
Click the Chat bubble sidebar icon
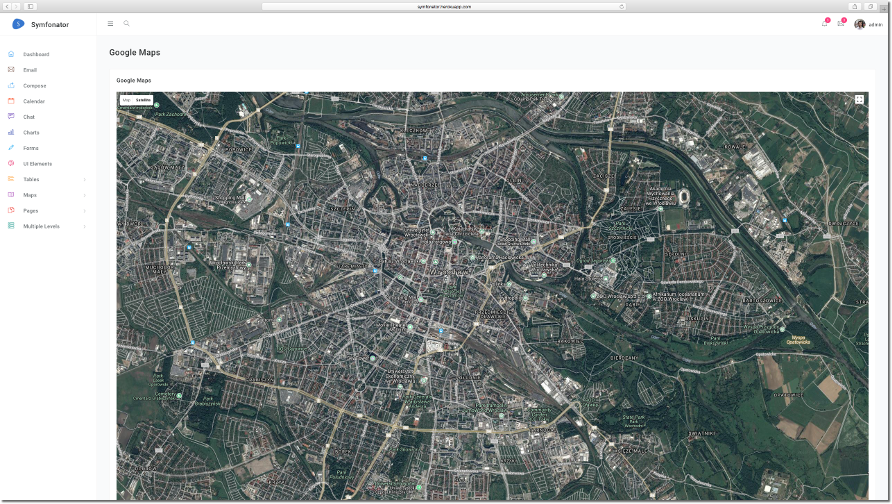coord(11,116)
